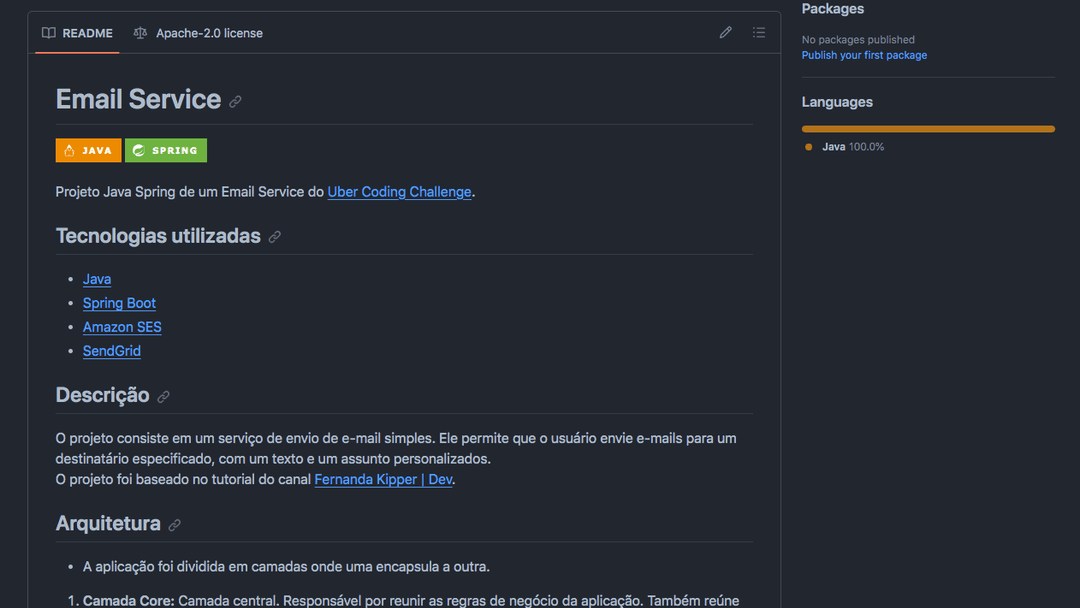Viewport: 1080px width, 608px height.
Task: Click the bold 'Camada Core:' text
Action: pos(129,600)
